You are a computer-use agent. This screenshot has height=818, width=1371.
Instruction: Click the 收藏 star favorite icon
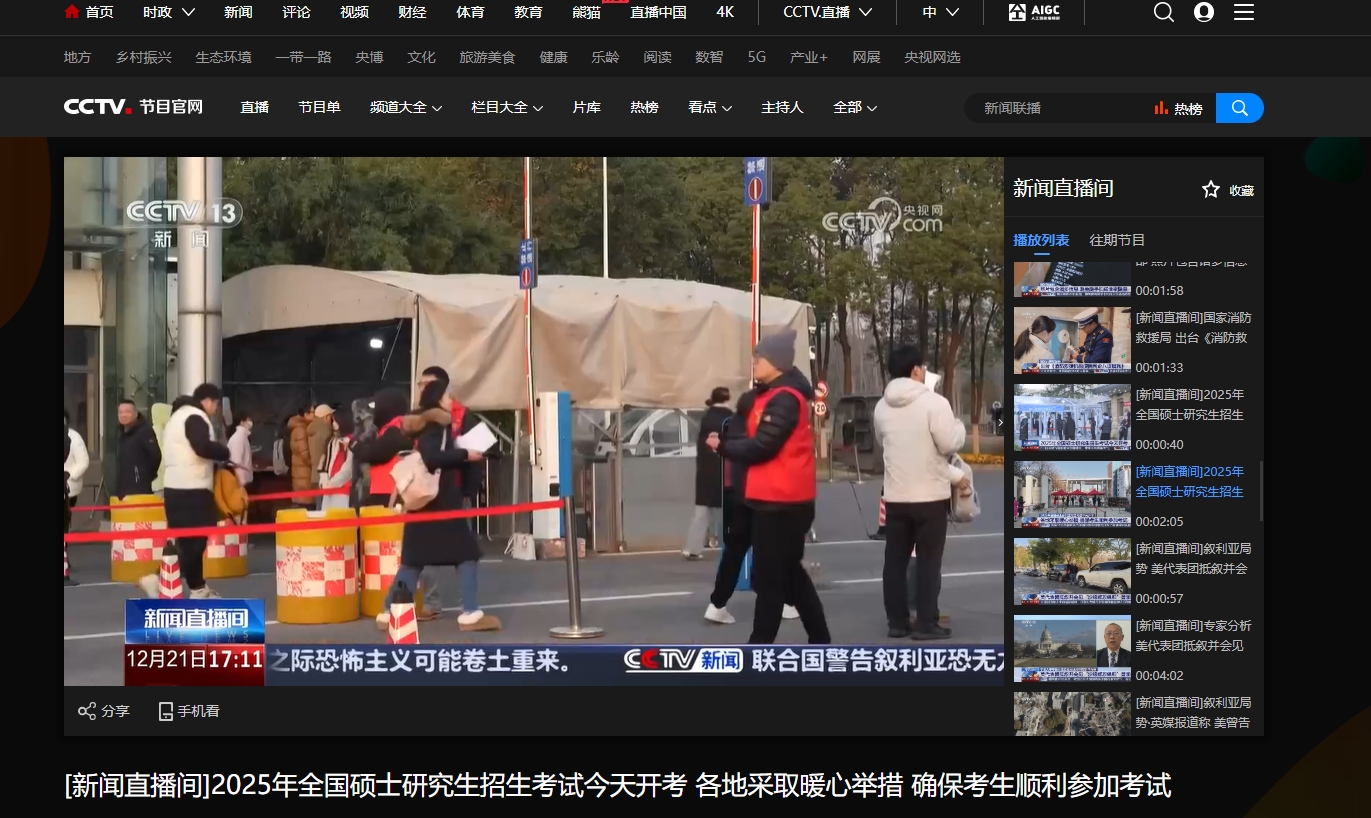[1211, 190]
